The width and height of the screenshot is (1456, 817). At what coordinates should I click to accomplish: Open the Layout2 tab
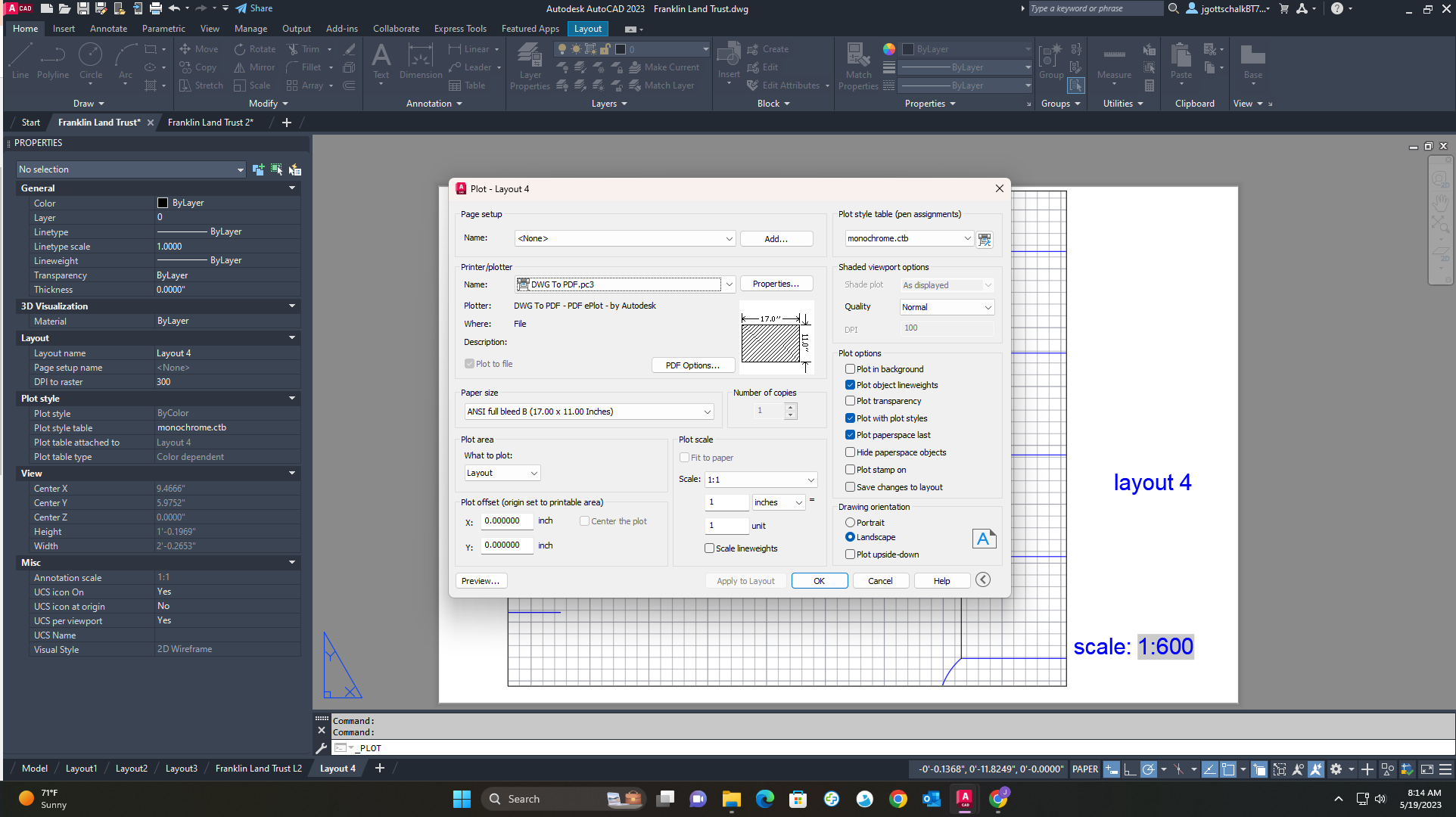point(131,768)
